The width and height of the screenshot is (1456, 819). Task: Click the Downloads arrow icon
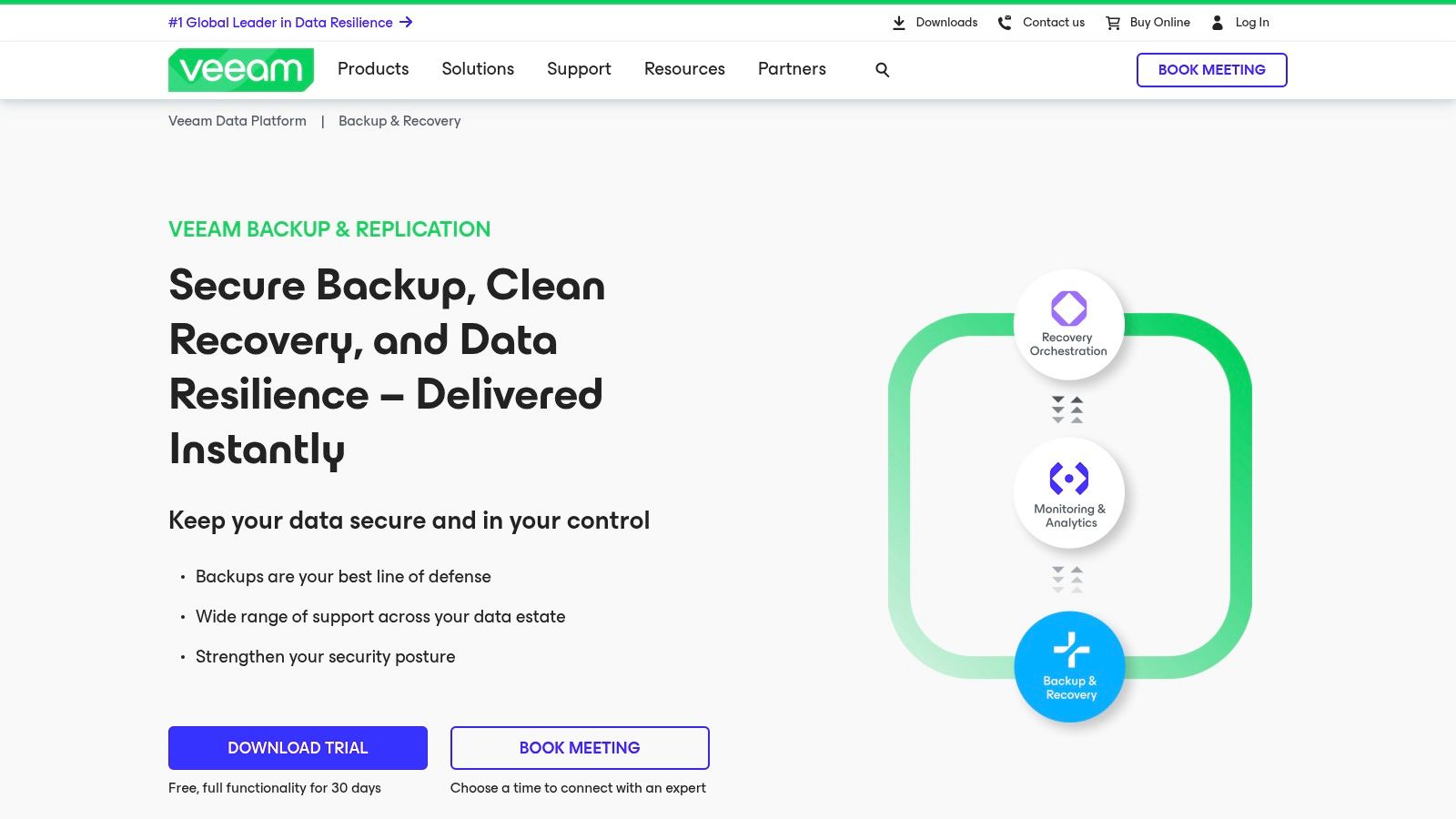pos(899,23)
